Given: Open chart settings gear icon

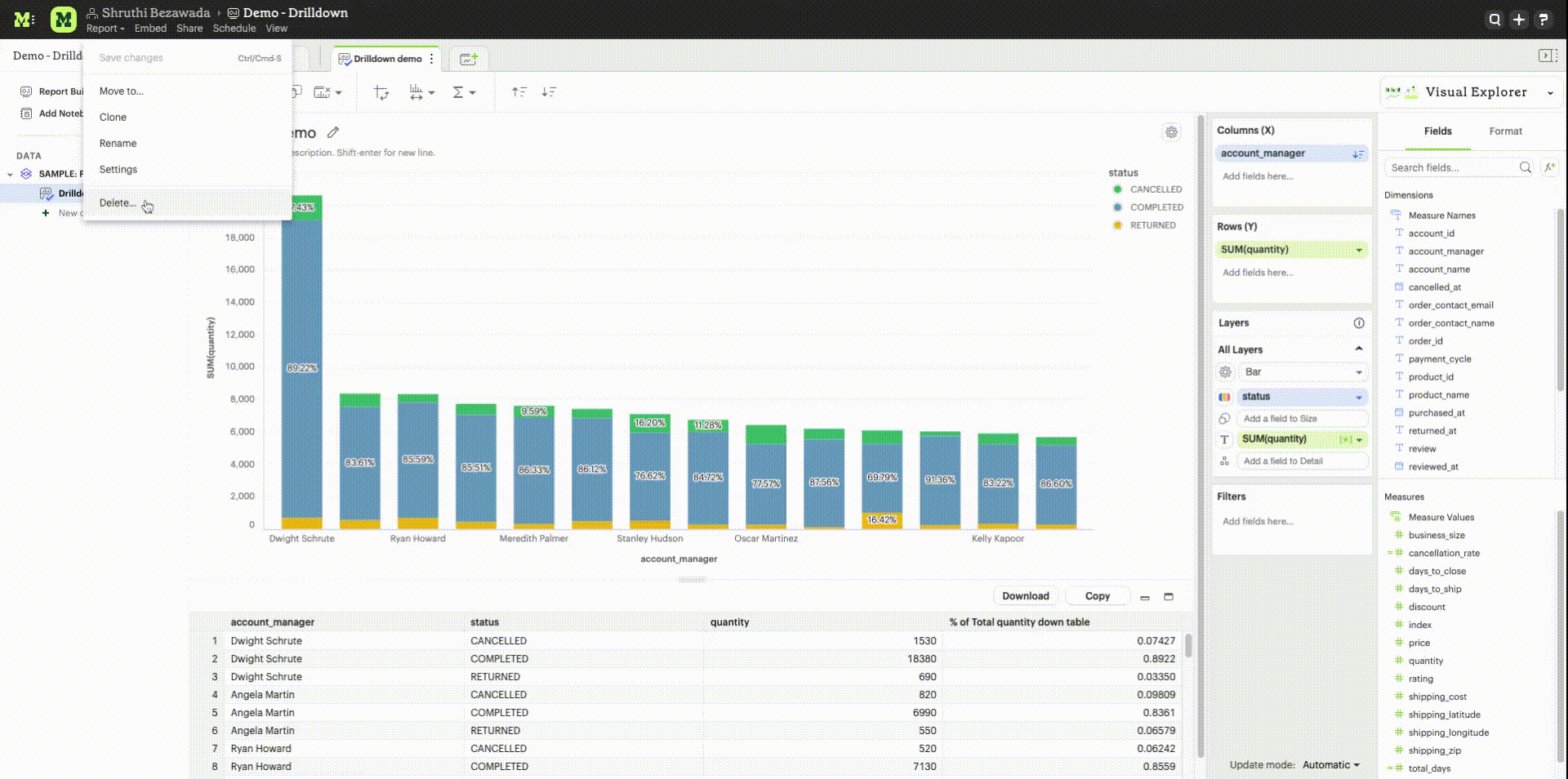Looking at the screenshot, I should pos(1172,132).
